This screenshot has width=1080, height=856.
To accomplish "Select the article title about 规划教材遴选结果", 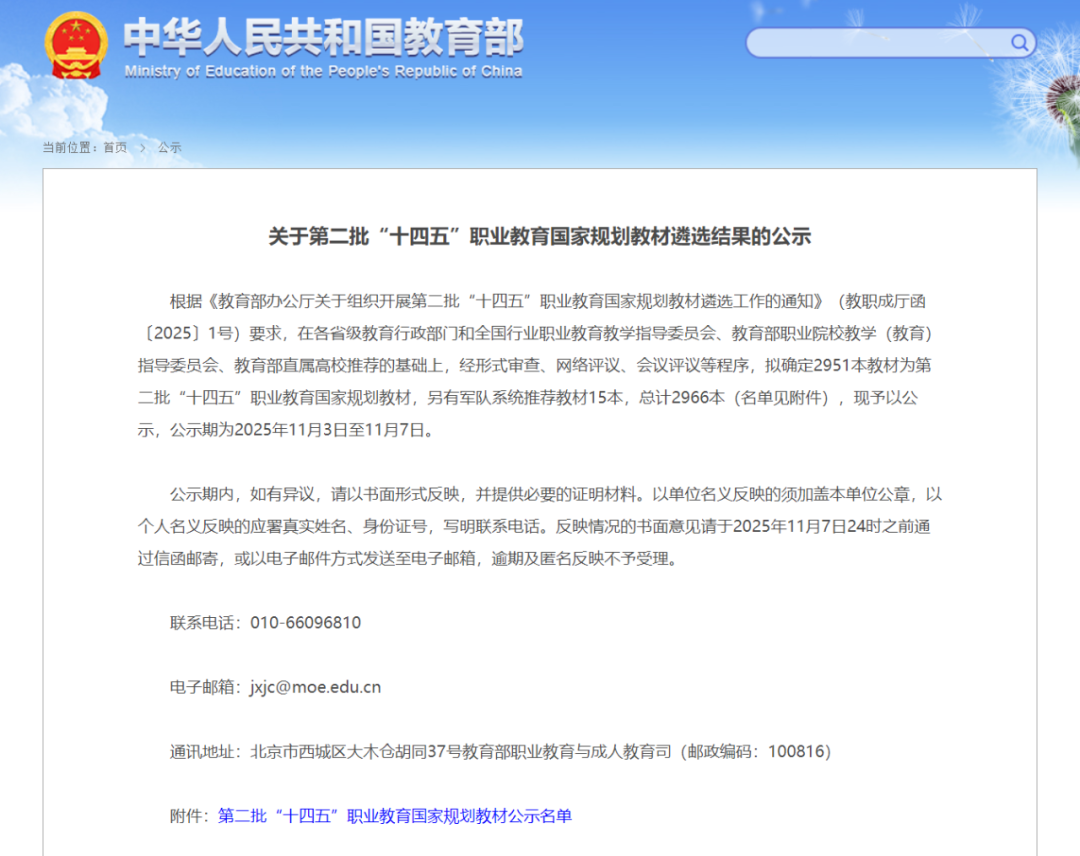I will click(x=540, y=236).
